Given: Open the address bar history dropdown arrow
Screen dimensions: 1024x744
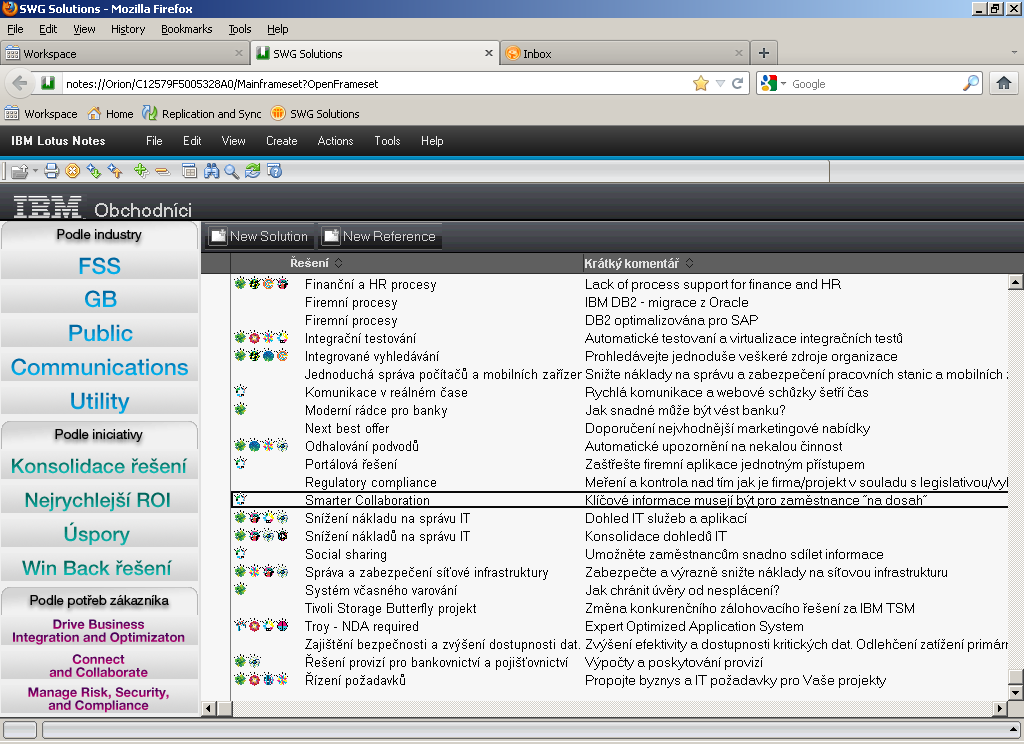Looking at the screenshot, I should tap(720, 84).
